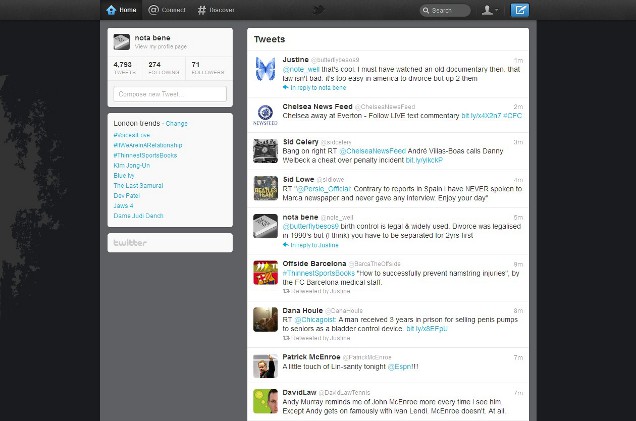Open bit.ly link in Sid Celery tweet
Screen dimensions: 636x421
[x=424, y=160]
